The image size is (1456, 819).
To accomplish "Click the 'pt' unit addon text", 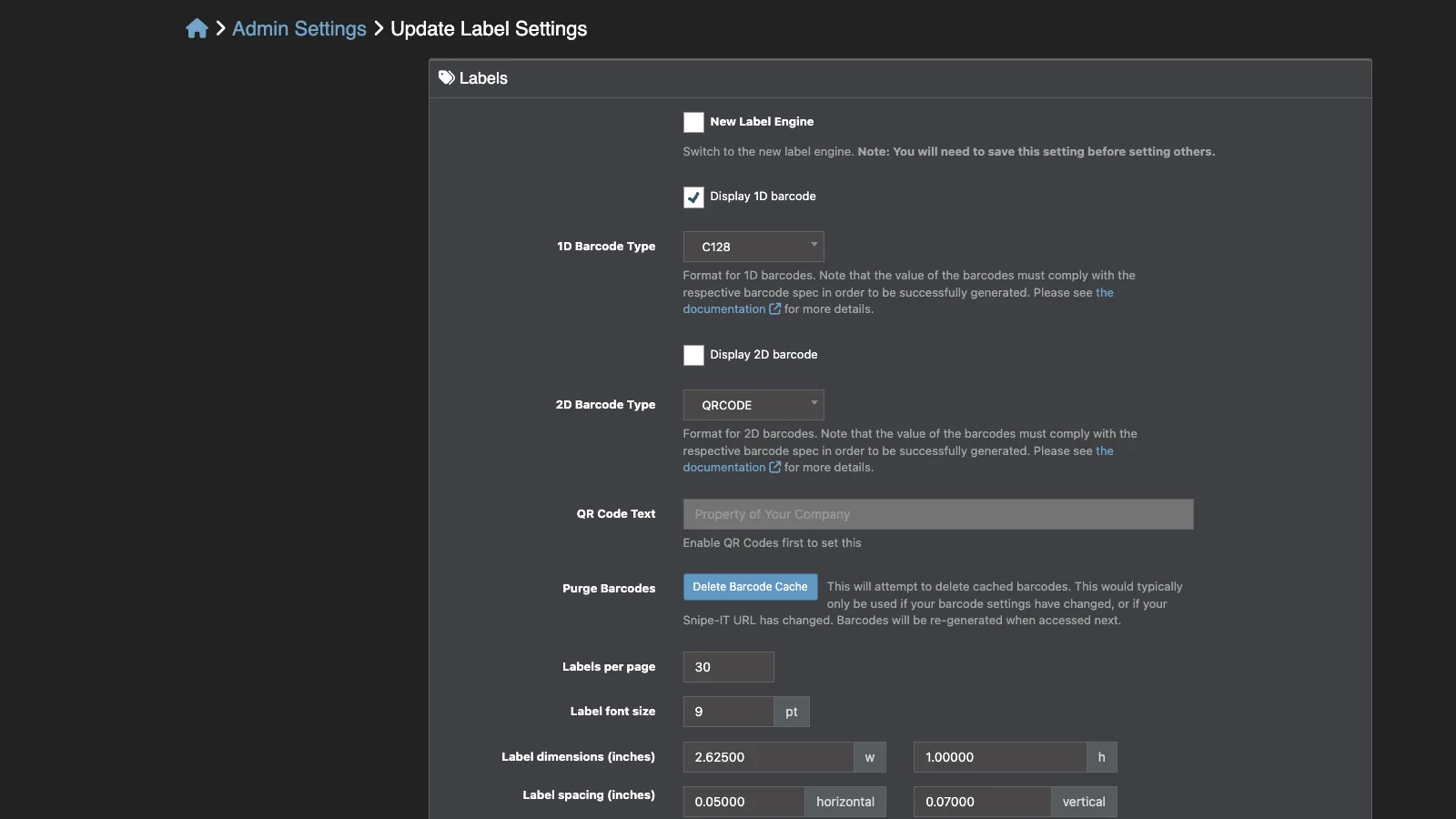I will 792,712.
